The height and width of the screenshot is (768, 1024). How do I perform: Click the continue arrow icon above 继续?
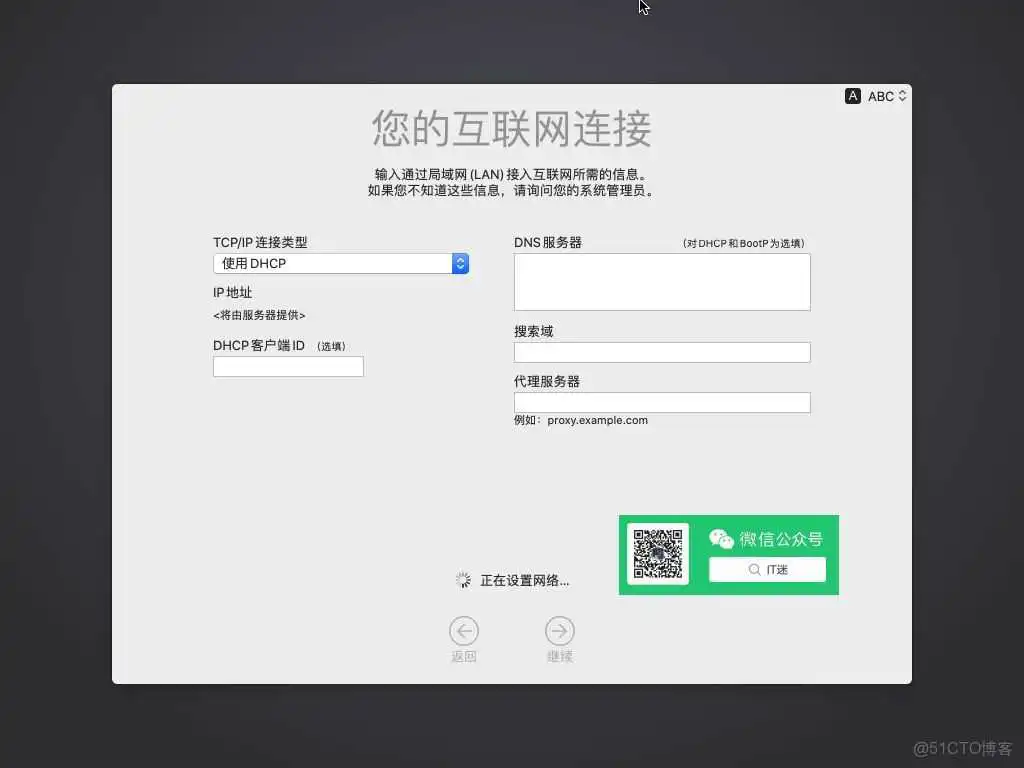click(x=559, y=631)
